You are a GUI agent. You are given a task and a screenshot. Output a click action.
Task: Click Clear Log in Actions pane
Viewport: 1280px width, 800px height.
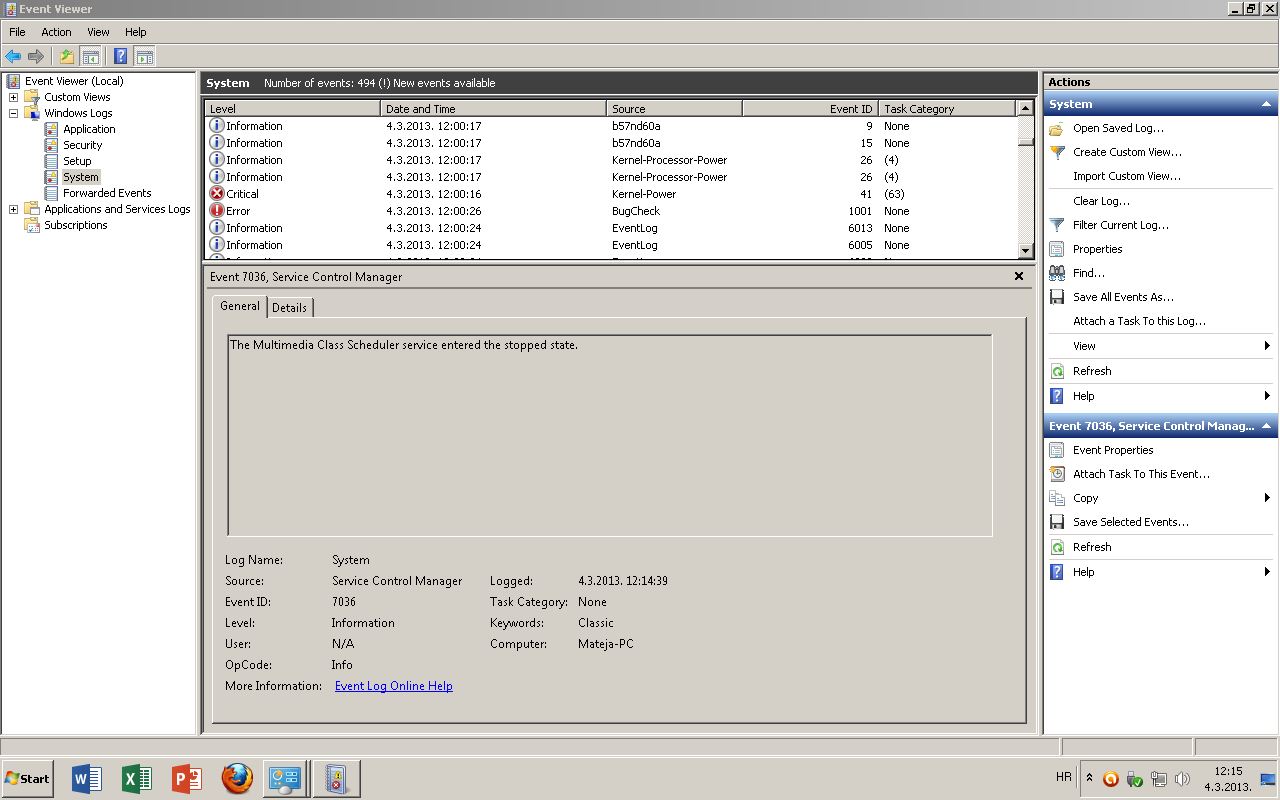click(x=1101, y=201)
